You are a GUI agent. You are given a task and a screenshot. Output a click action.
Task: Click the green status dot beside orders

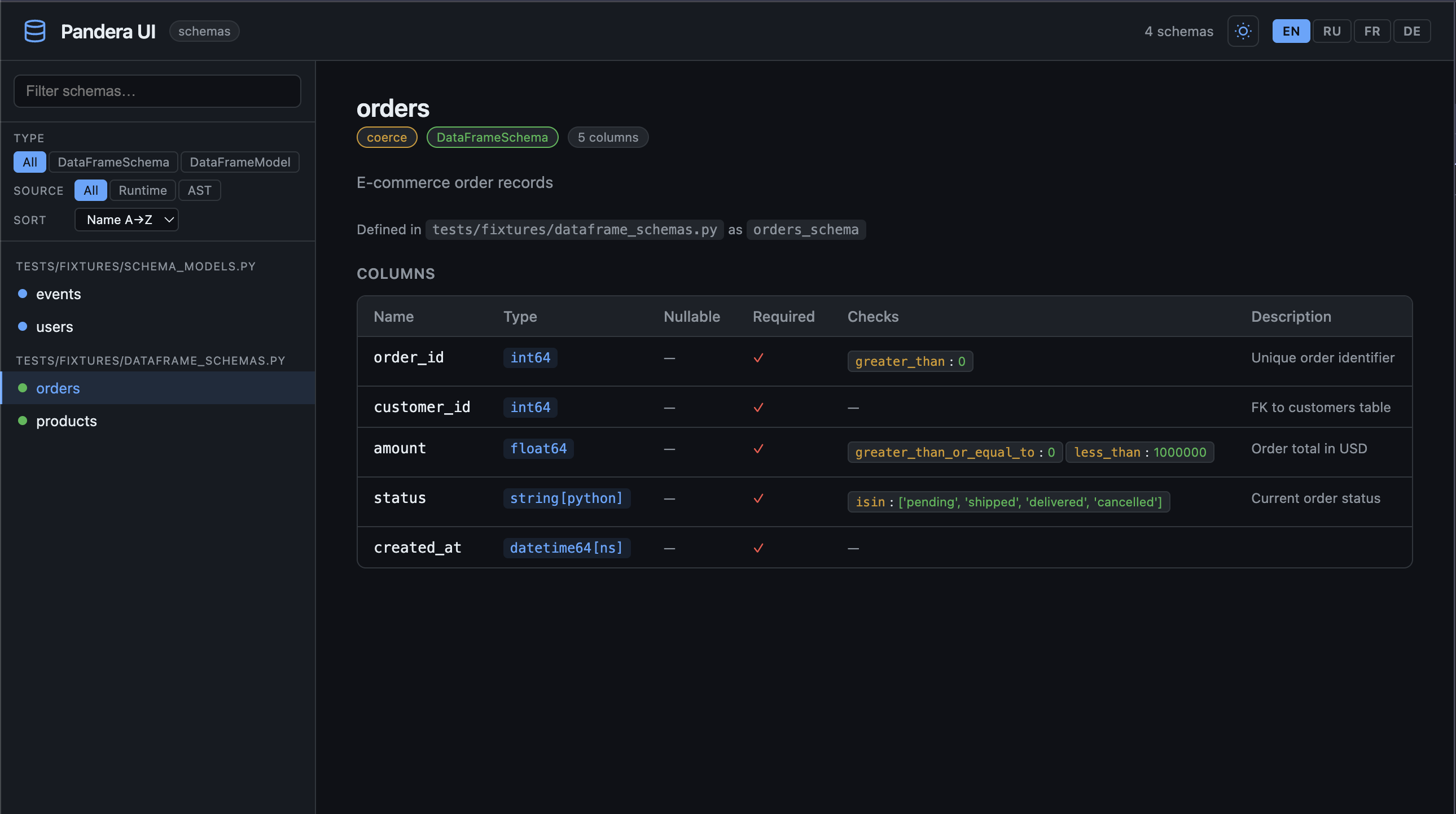click(x=23, y=388)
